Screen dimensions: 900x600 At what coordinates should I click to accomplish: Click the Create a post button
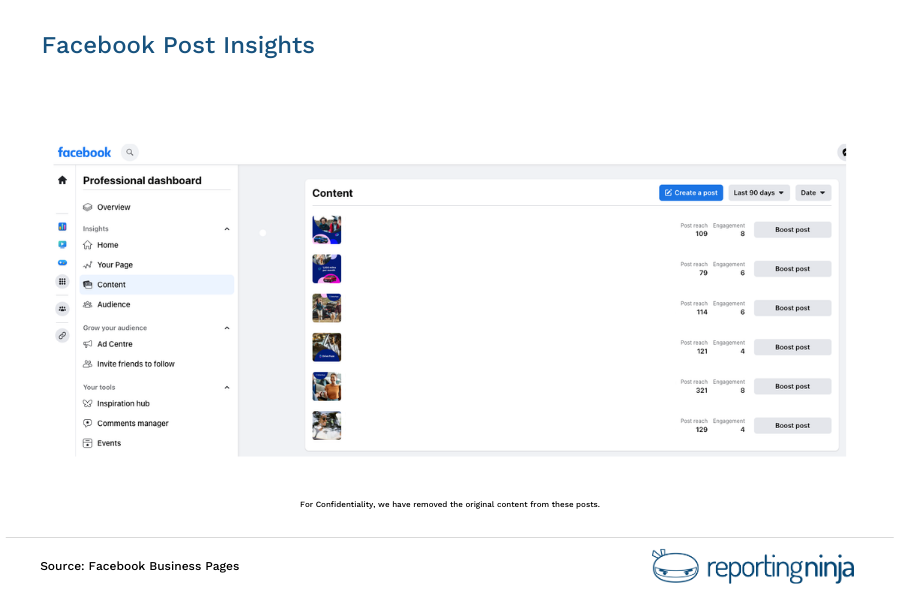[691, 192]
